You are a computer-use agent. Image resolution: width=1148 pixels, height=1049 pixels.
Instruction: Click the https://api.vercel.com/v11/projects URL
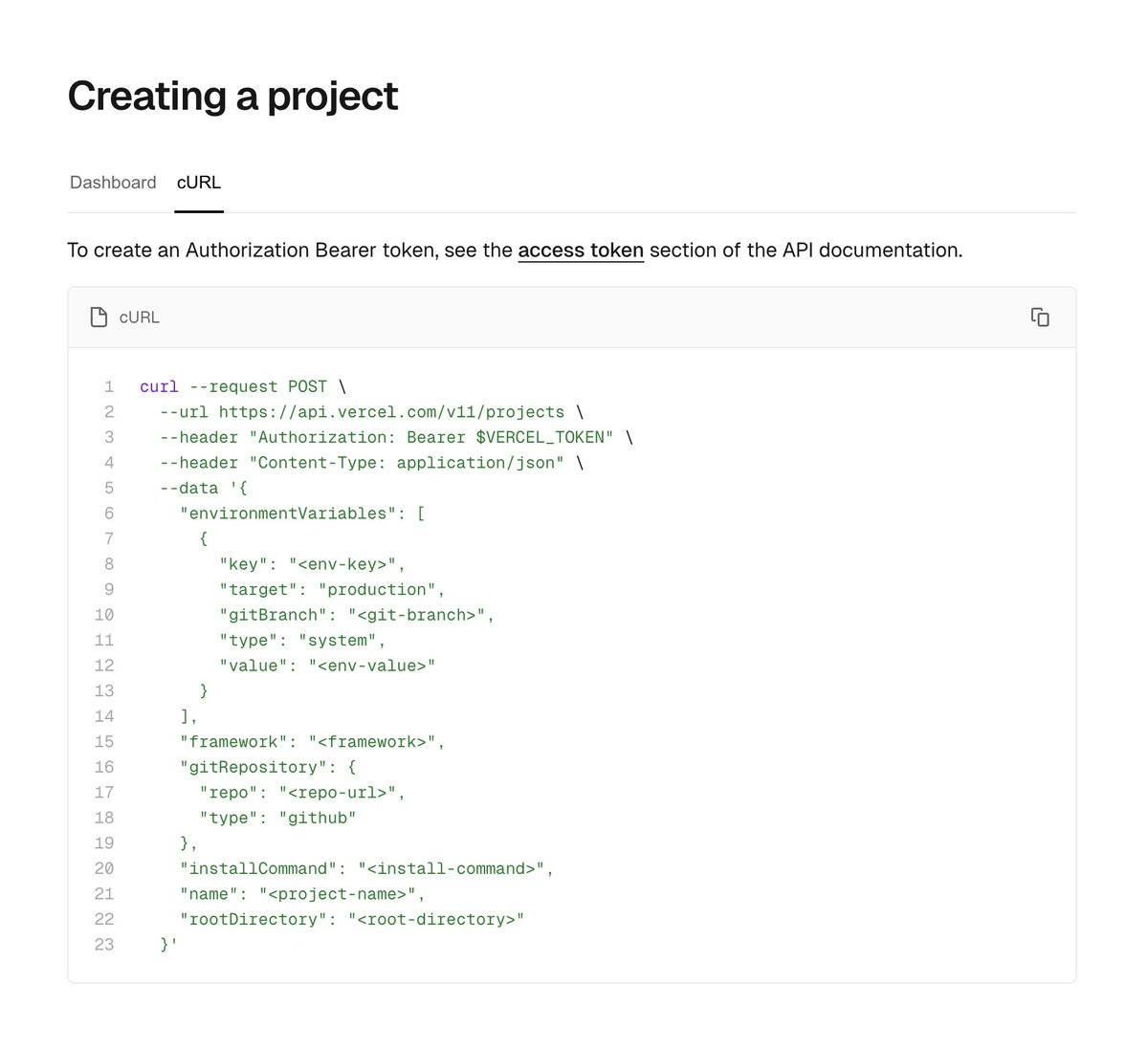pyautogui.click(x=392, y=412)
